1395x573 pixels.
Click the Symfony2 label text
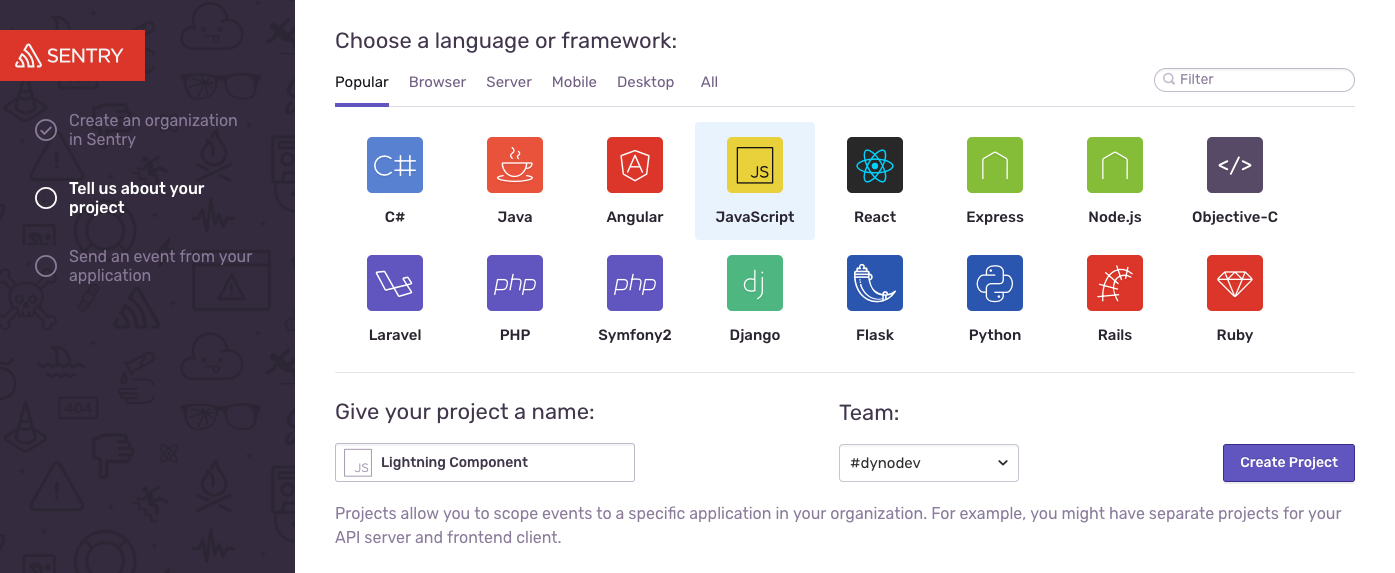635,335
